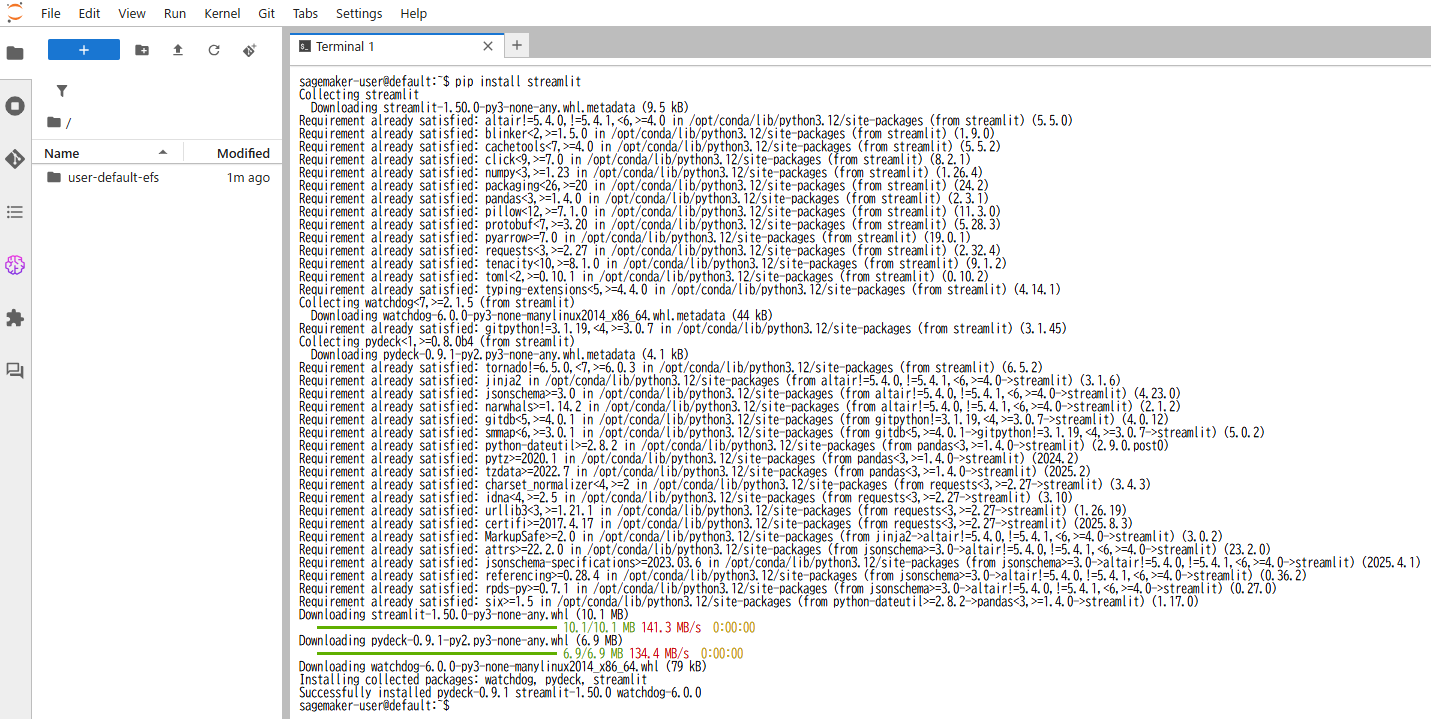Click the New Folder icon
1431x719 pixels.
click(x=142, y=50)
